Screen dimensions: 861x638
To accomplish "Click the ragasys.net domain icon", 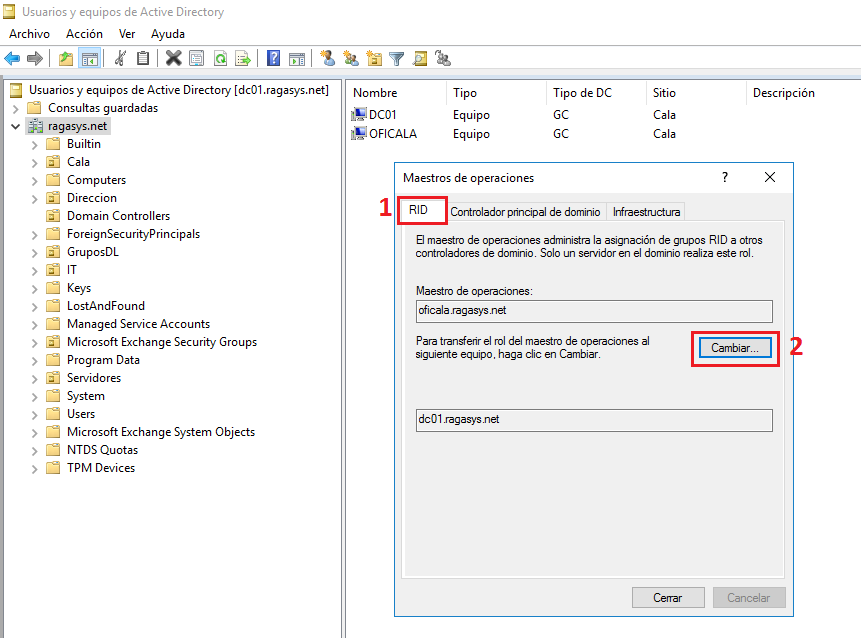I will click(x=36, y=126).
